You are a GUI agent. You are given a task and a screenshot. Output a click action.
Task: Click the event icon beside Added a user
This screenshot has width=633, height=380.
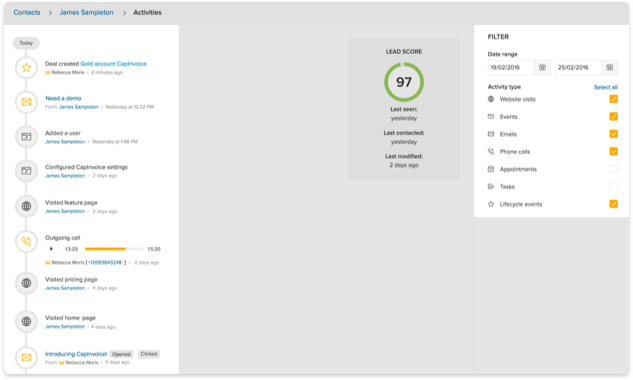pyautogui.click(x=26, y=137)
